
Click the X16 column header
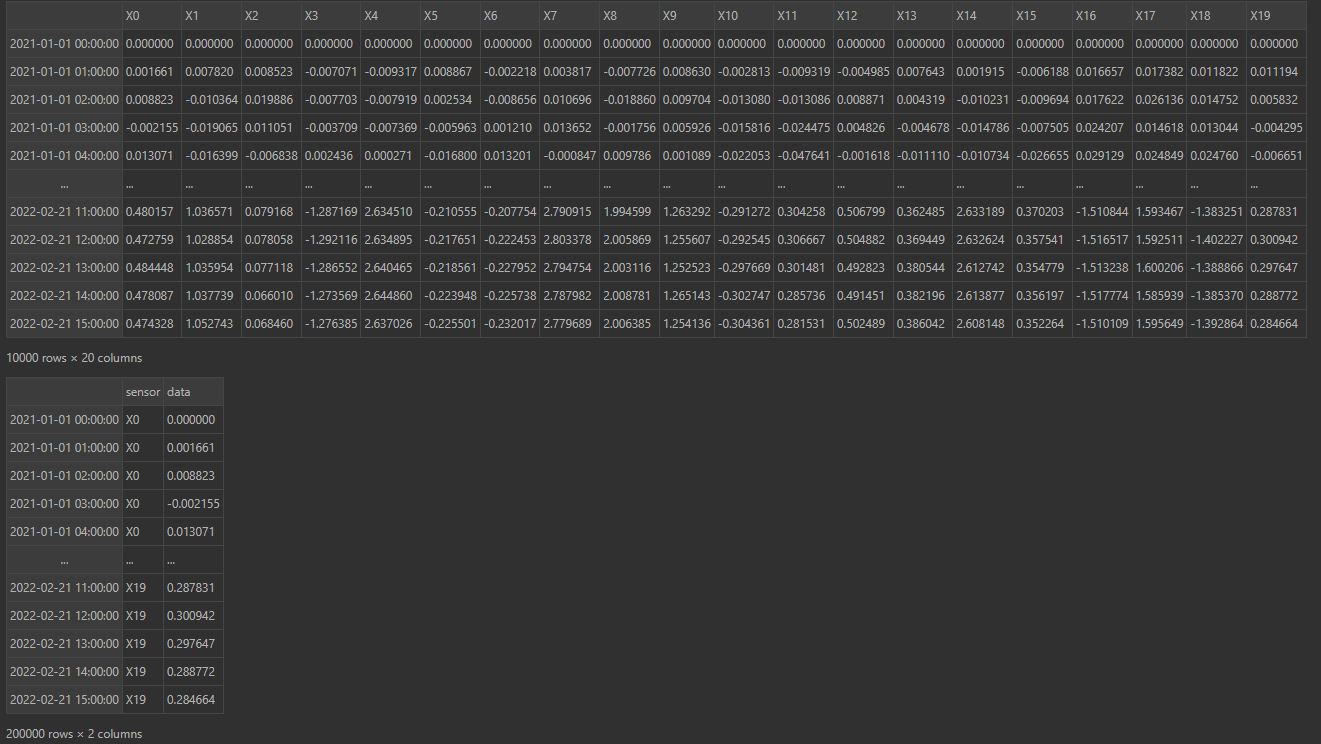coord(1102,16)
